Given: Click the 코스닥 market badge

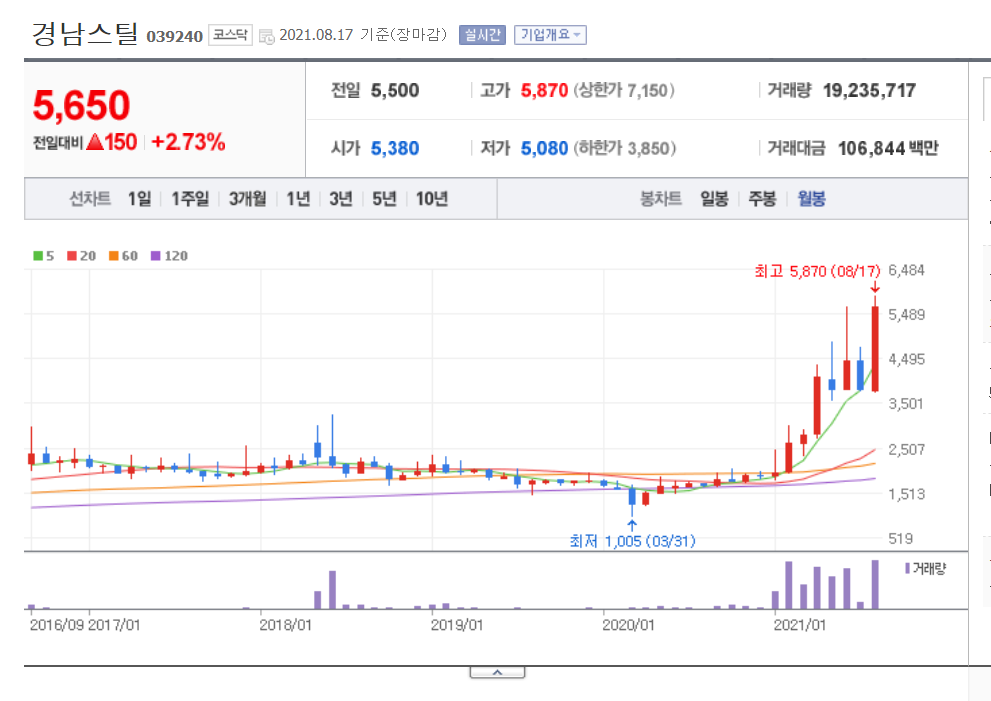Looking at the screenshot, I should point(230,35).
